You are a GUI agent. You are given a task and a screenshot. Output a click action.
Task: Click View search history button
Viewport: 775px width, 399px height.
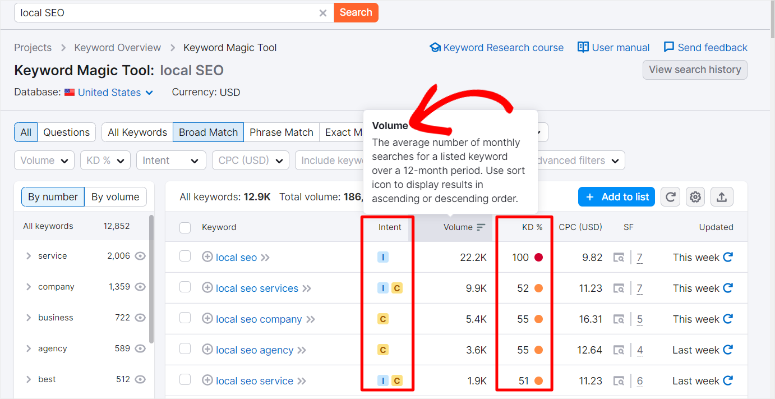click(x=695, y=70)
